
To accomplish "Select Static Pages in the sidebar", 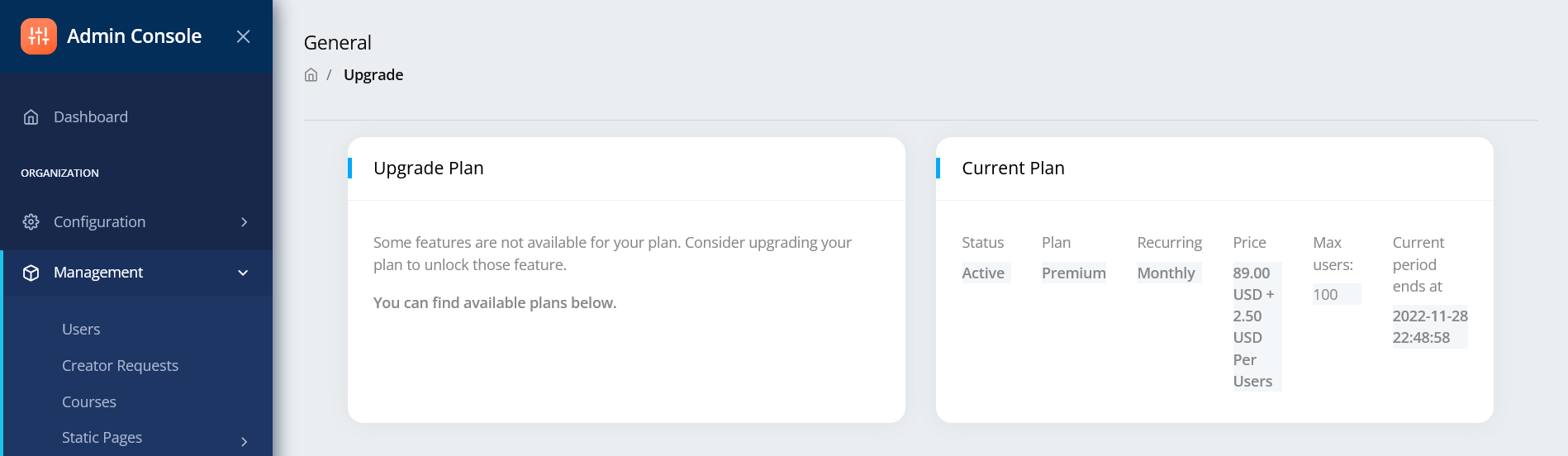I will pos(102,438).
